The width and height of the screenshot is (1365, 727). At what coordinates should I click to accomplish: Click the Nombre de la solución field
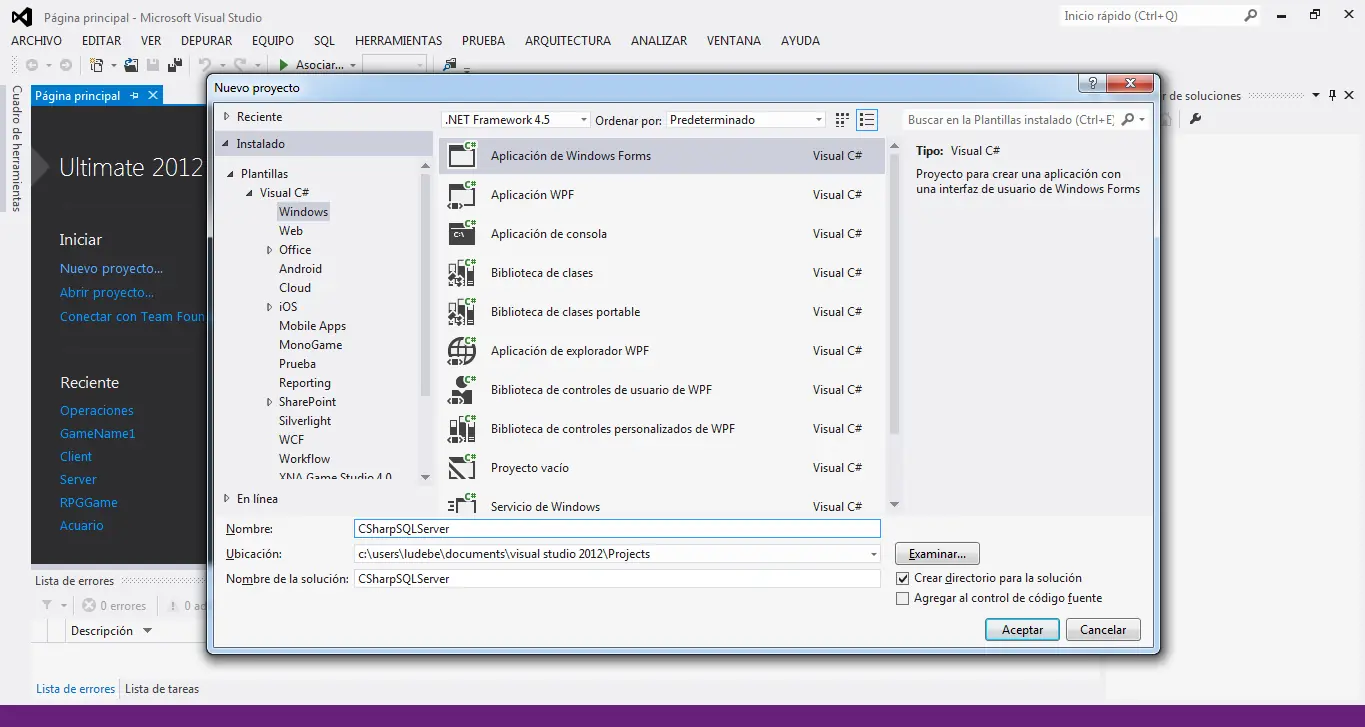pyautogui.click(x=617, y=579)
